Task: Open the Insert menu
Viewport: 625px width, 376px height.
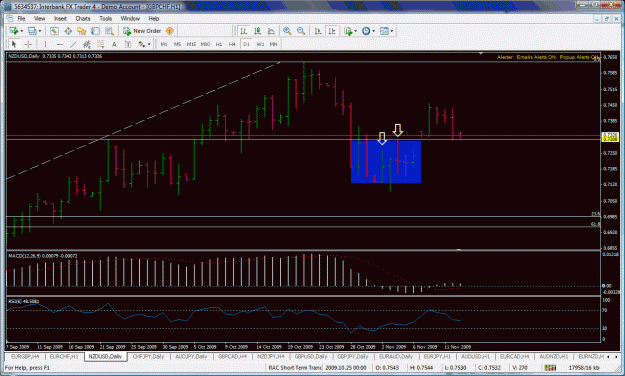Action: pos(60,18)
